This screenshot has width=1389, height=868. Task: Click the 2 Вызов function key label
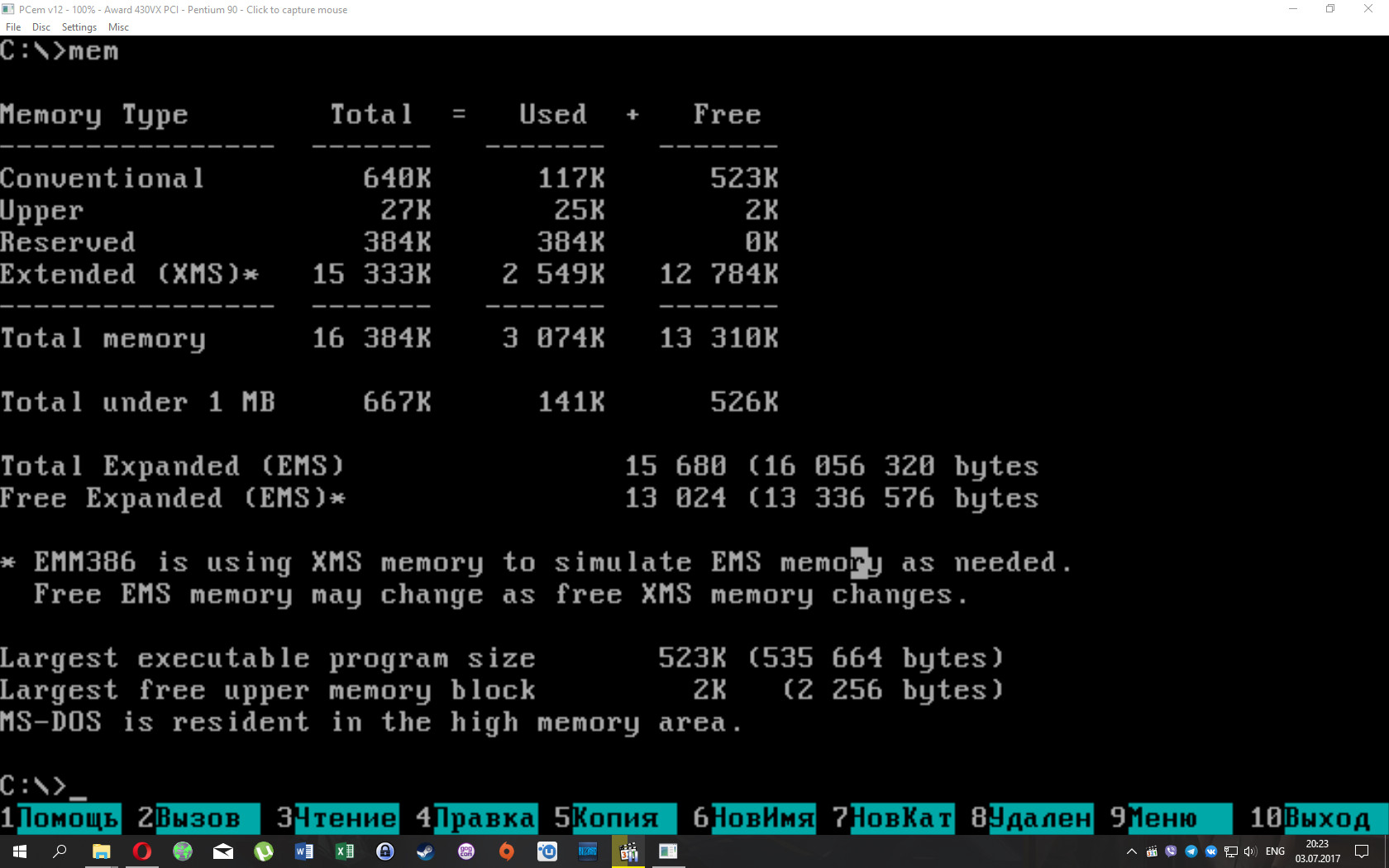(x=198, y=818)
